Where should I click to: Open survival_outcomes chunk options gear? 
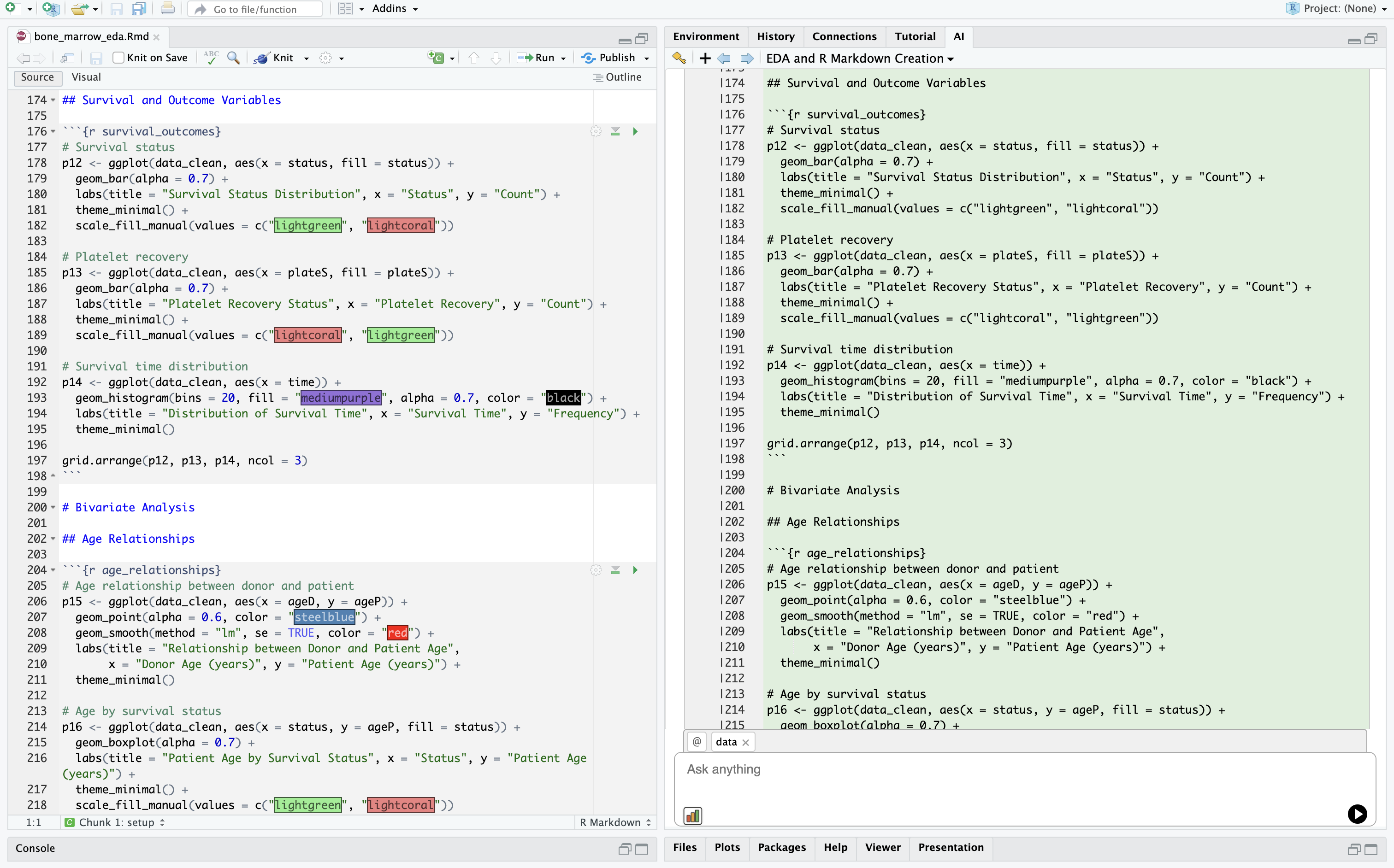(x=596, y=131)
